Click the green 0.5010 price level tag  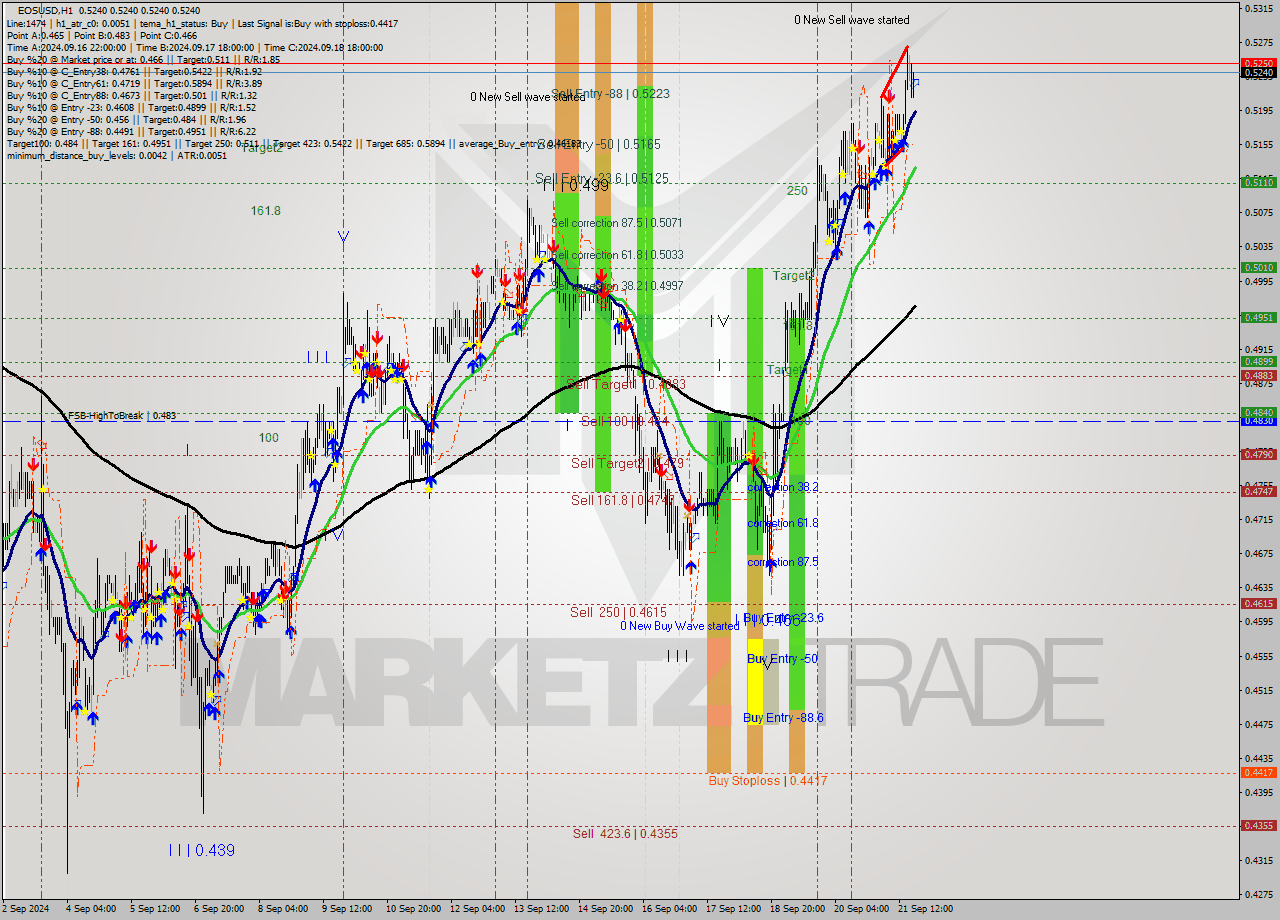pos(1258,267)
